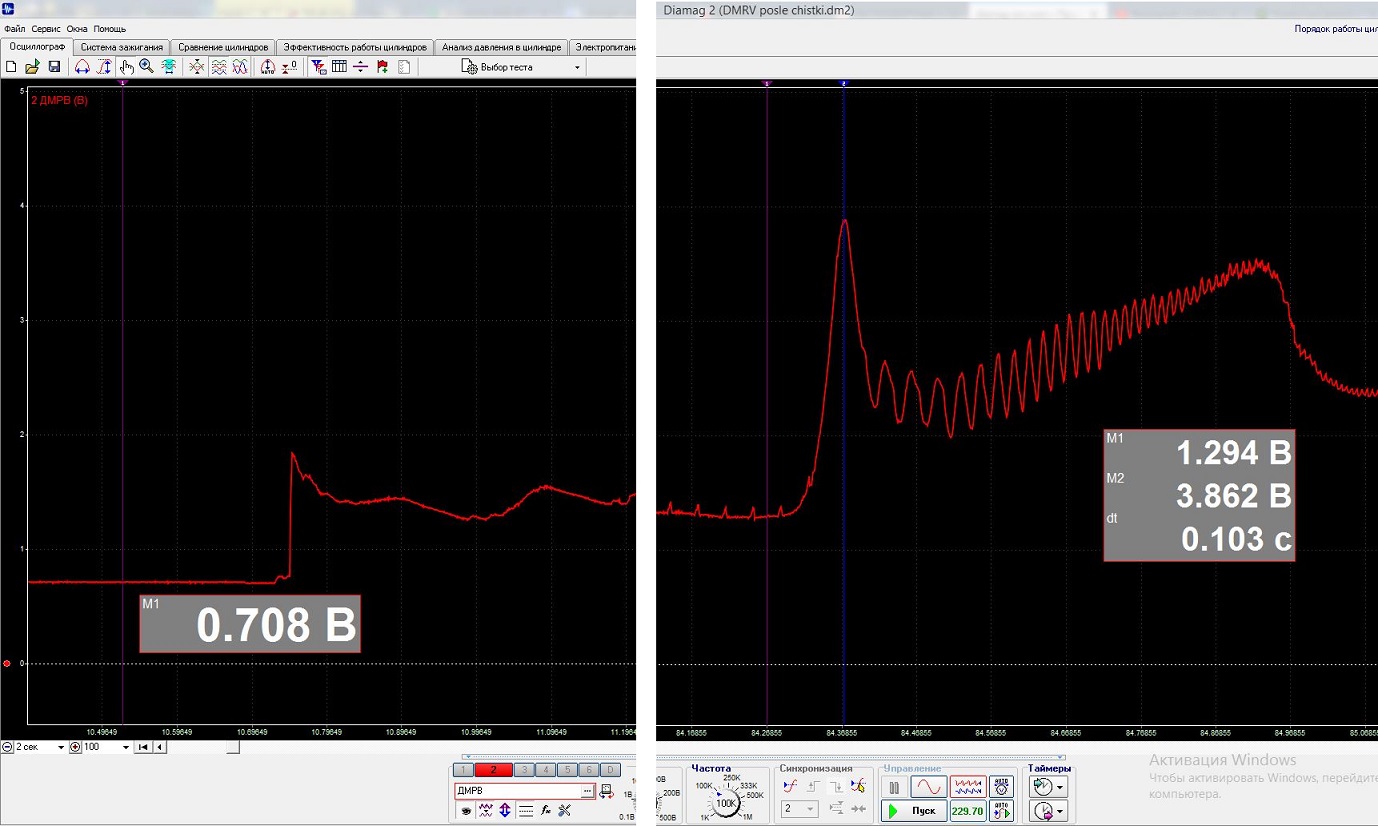
Task: Switch to Анализ давления в цилиндре tab
Action: (503, 47)
